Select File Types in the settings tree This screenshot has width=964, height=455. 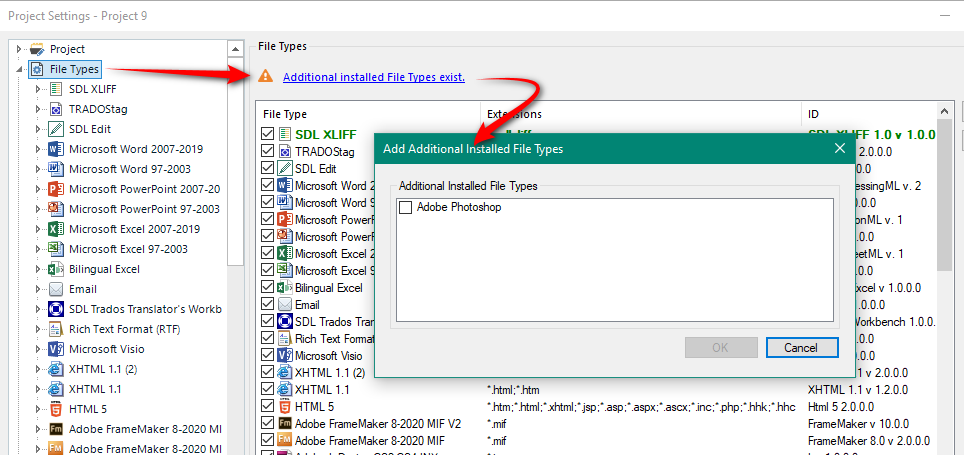point(74,69)
